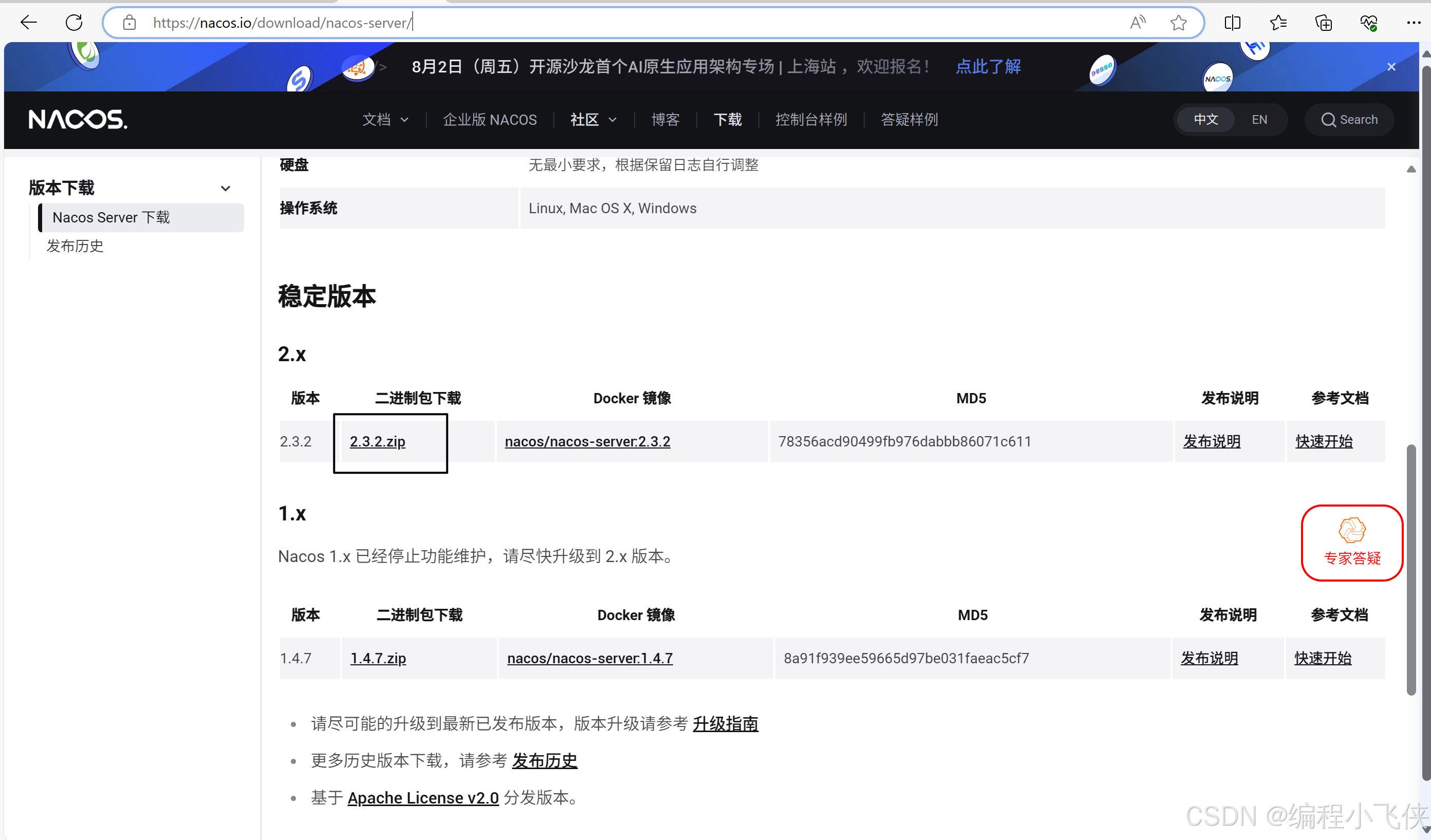This screenshot has height=840, width=1431.
Task: Expand the 文档 dropdown menu
Action: 385,119
